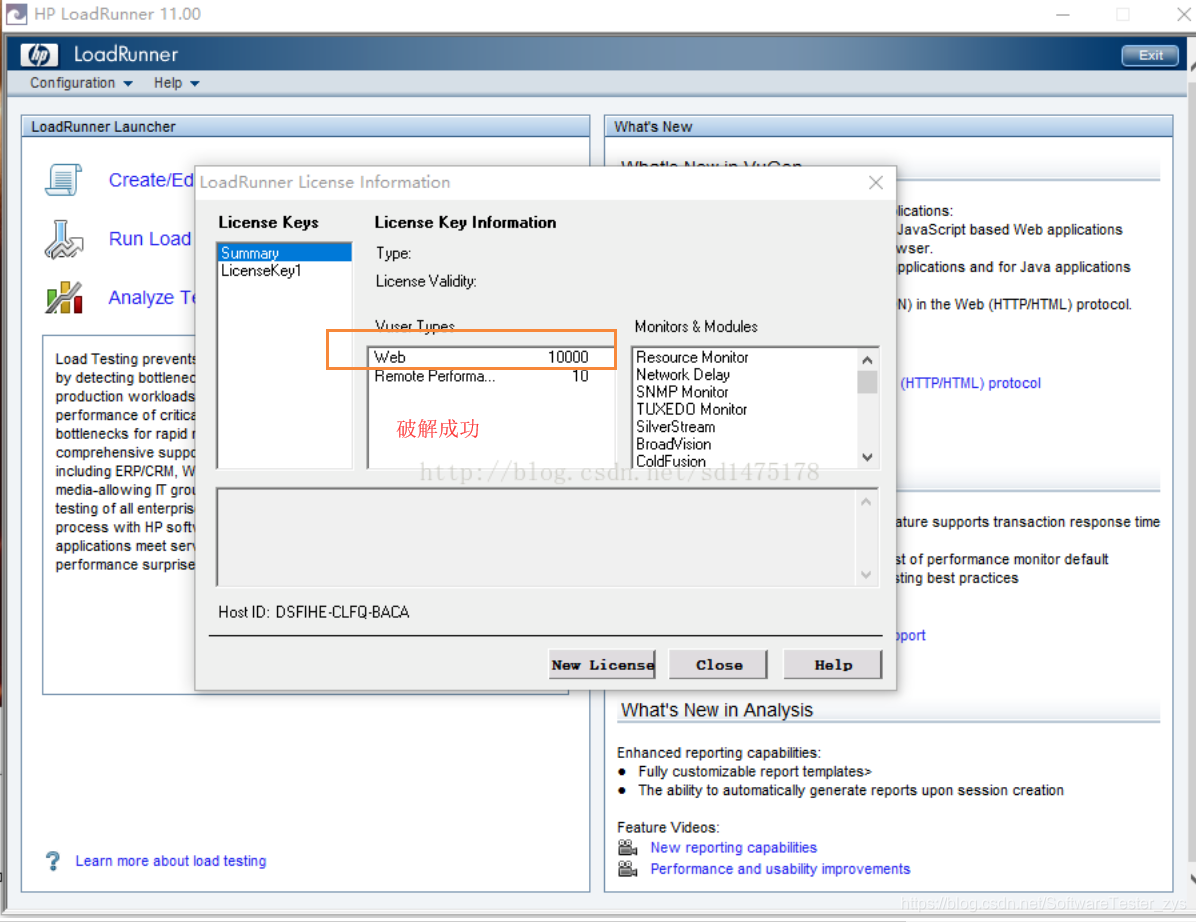Click the Run Load Tests icon

click(63, 239)
